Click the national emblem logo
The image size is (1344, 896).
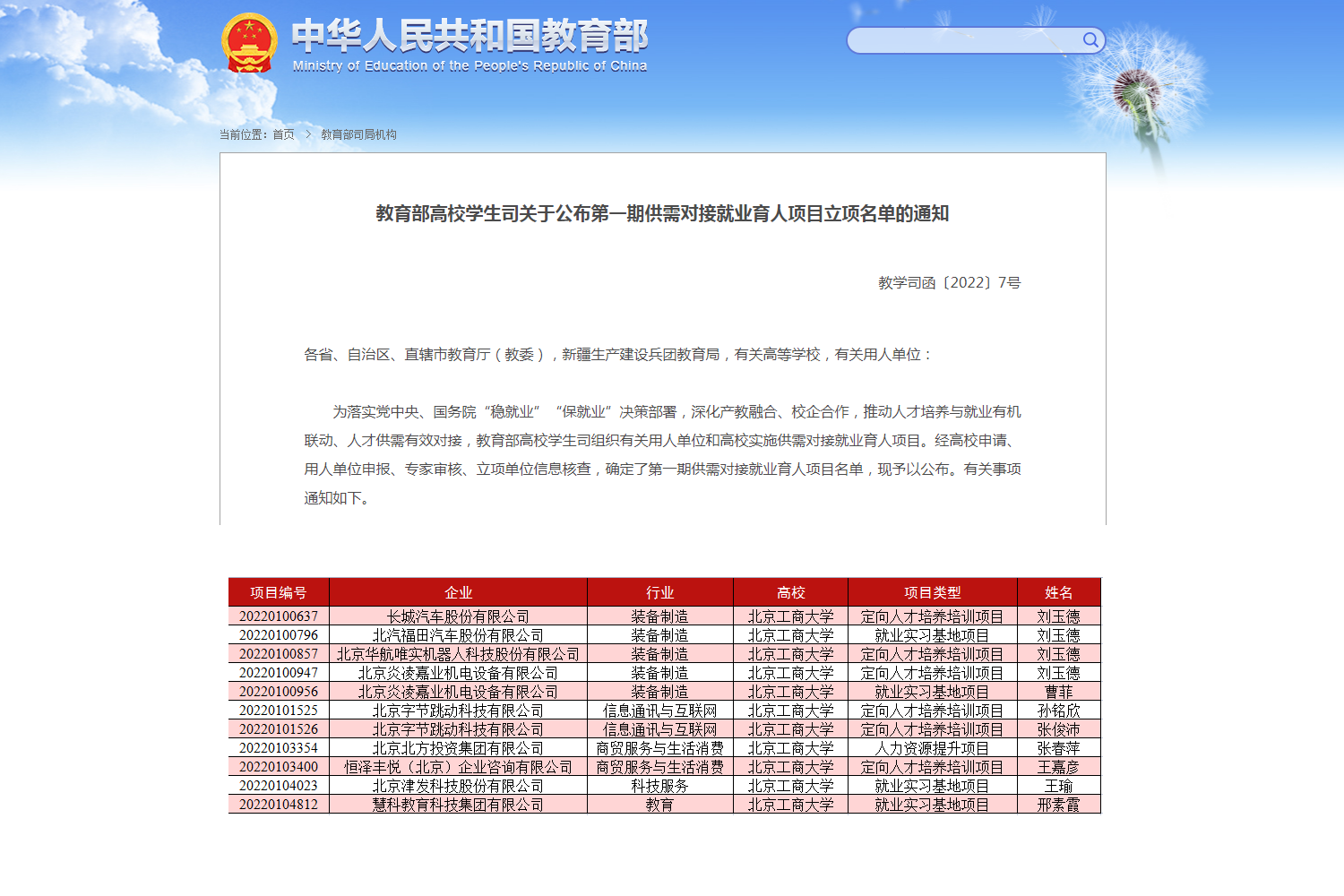249,43
